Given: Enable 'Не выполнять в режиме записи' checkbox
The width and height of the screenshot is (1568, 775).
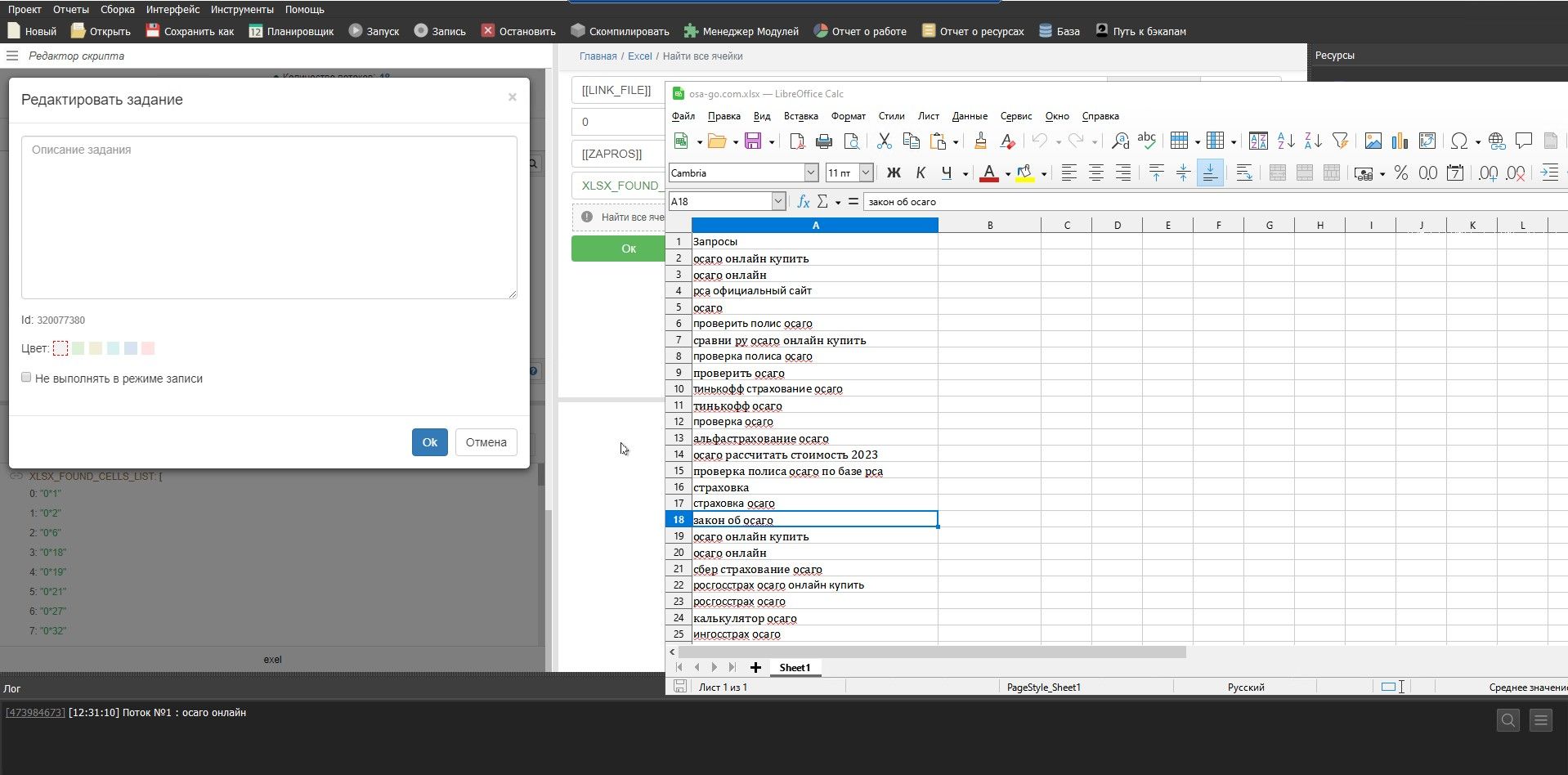Looking at the screenshot, I should point(26,378).
